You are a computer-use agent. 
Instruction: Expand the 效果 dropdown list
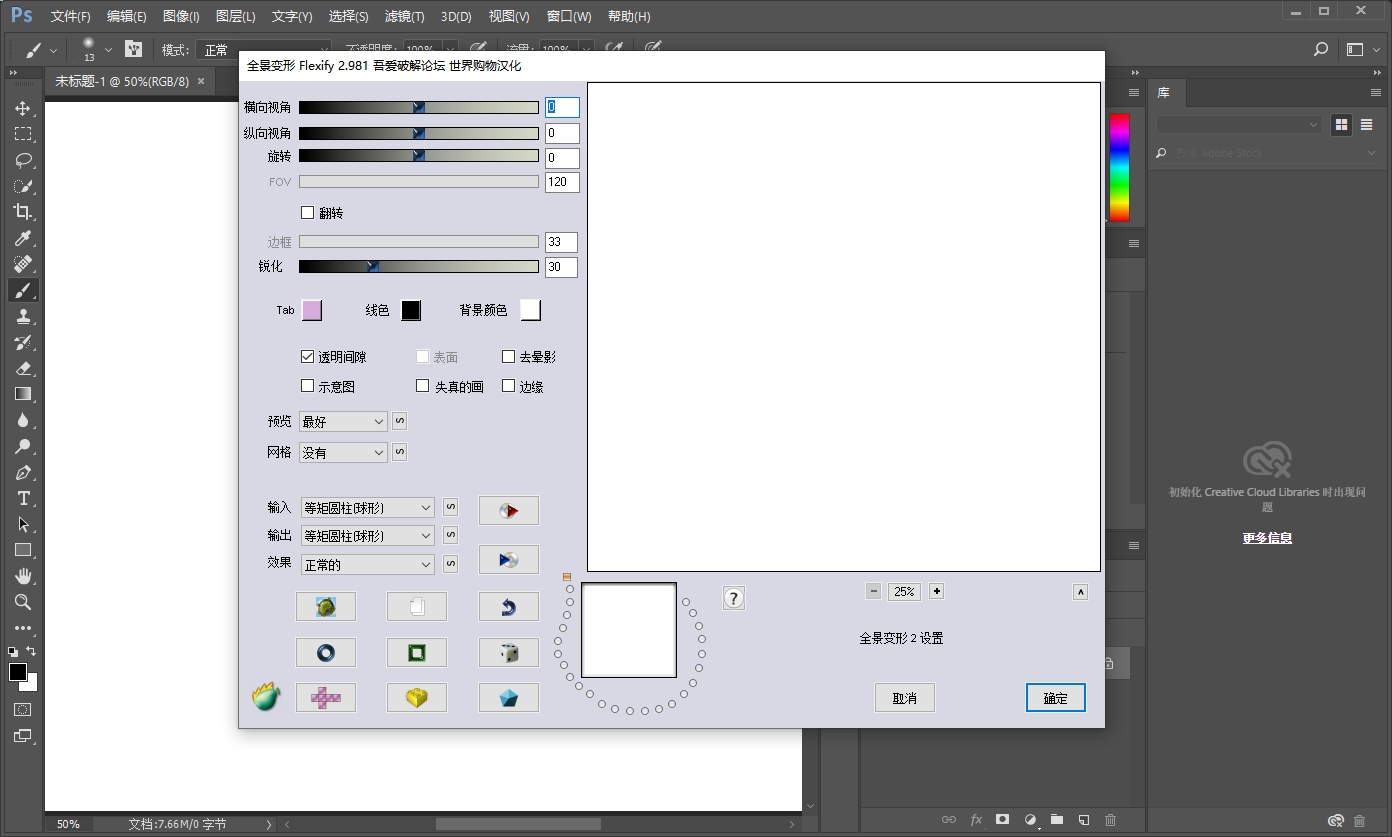pyautogui.click(x=368, y=565)
